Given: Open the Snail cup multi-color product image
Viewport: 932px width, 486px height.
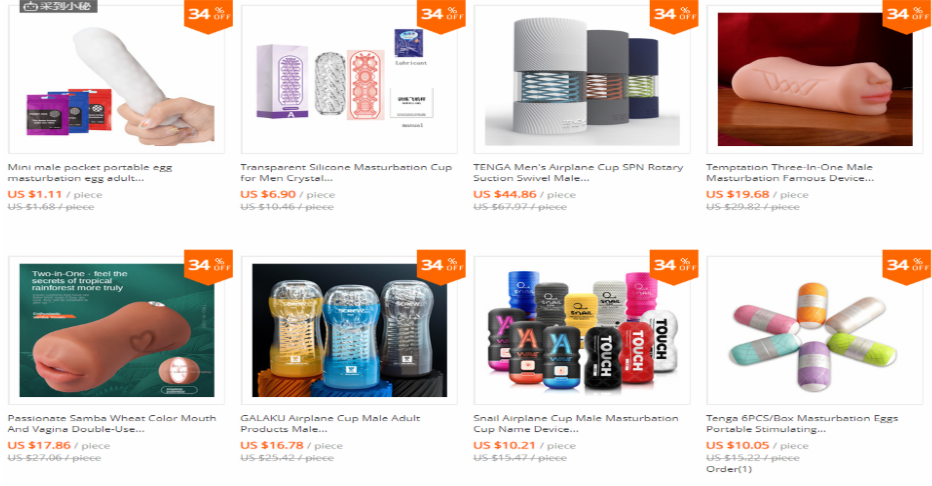Looking at the screenshot, I should click(x=582, y=330).
